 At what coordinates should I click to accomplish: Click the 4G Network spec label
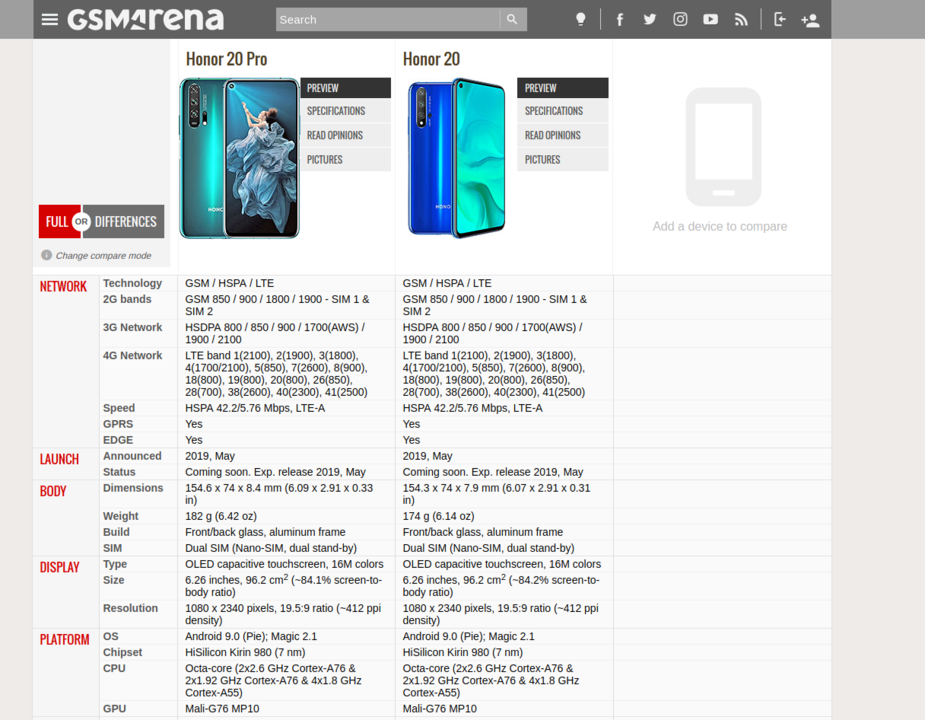(132, 356)
